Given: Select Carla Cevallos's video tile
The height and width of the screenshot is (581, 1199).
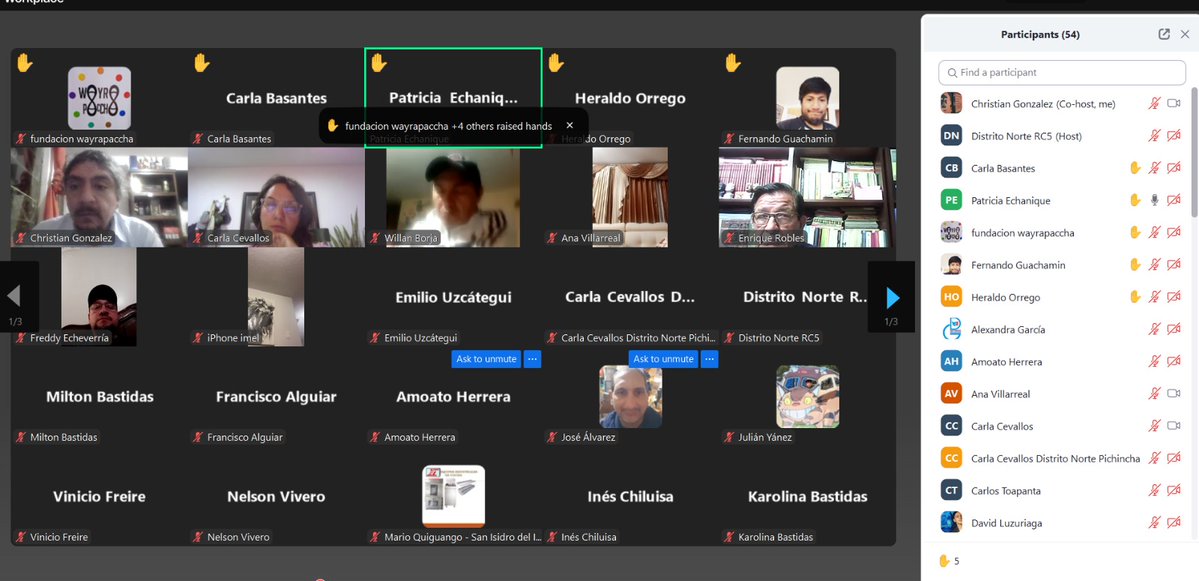Looking at the screenshot, I should pyautogui.click(x=276, y=197).
